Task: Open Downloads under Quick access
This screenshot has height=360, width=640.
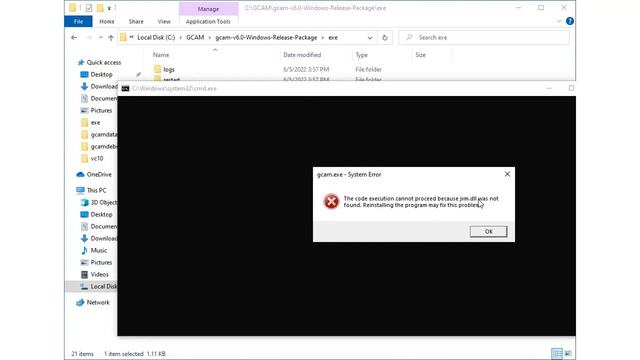Action: click(99, 86)
